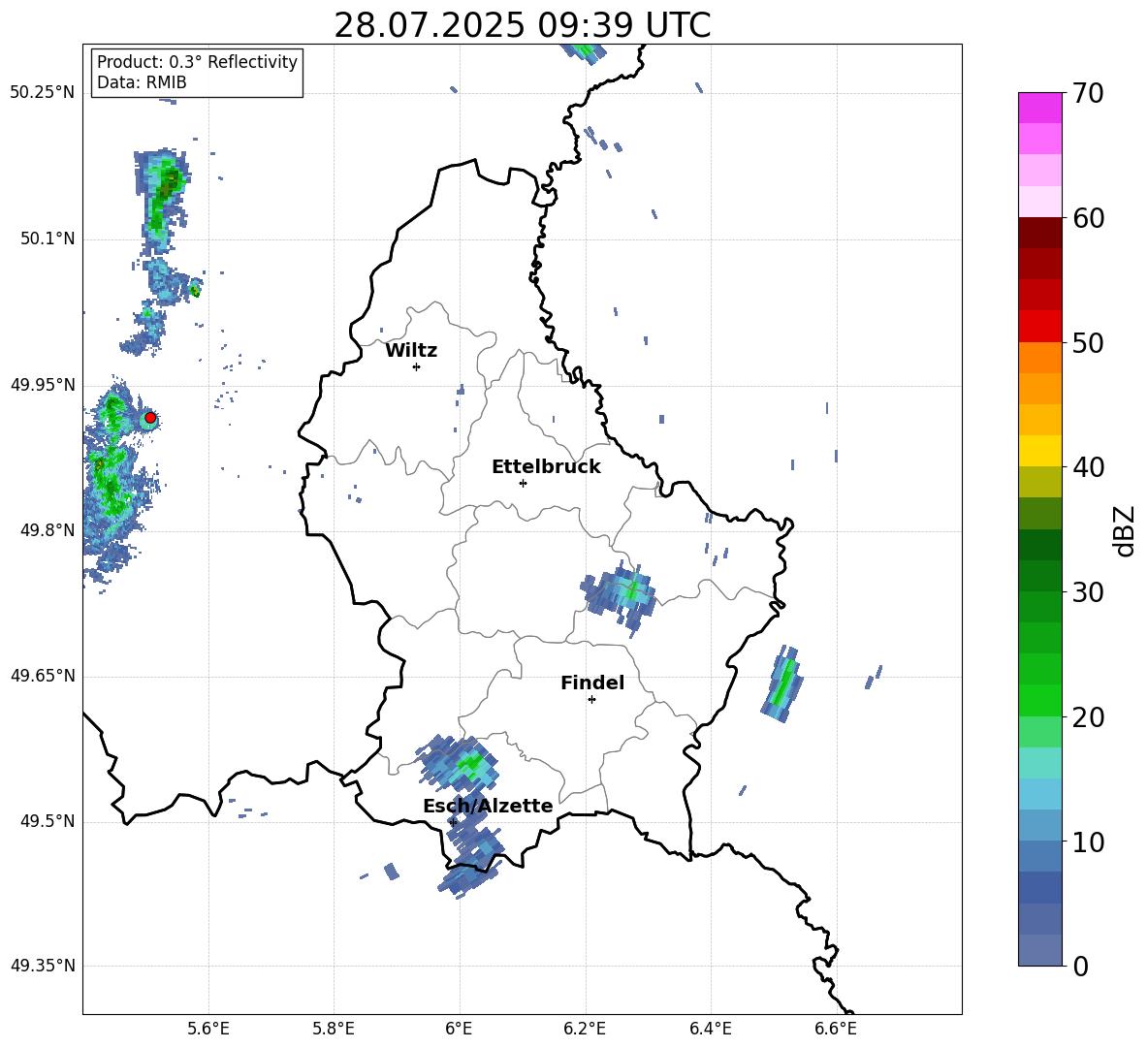Select the Ettelbruck label
The width and height of the screenshot is (1148, 1048).
(546, 467)
